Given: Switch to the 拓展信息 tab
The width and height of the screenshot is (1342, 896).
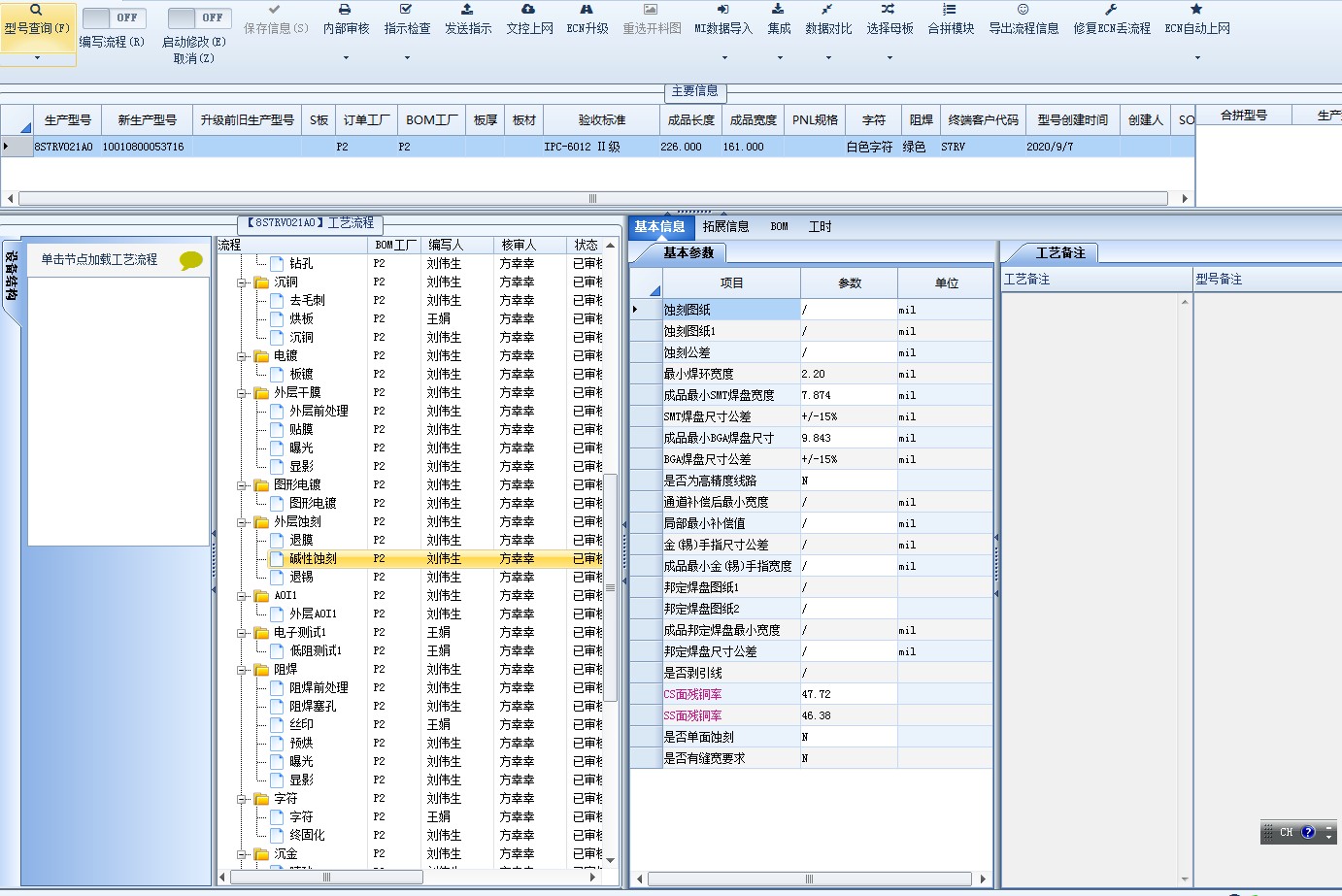Looking at the screenshot, I should [725, 226].
